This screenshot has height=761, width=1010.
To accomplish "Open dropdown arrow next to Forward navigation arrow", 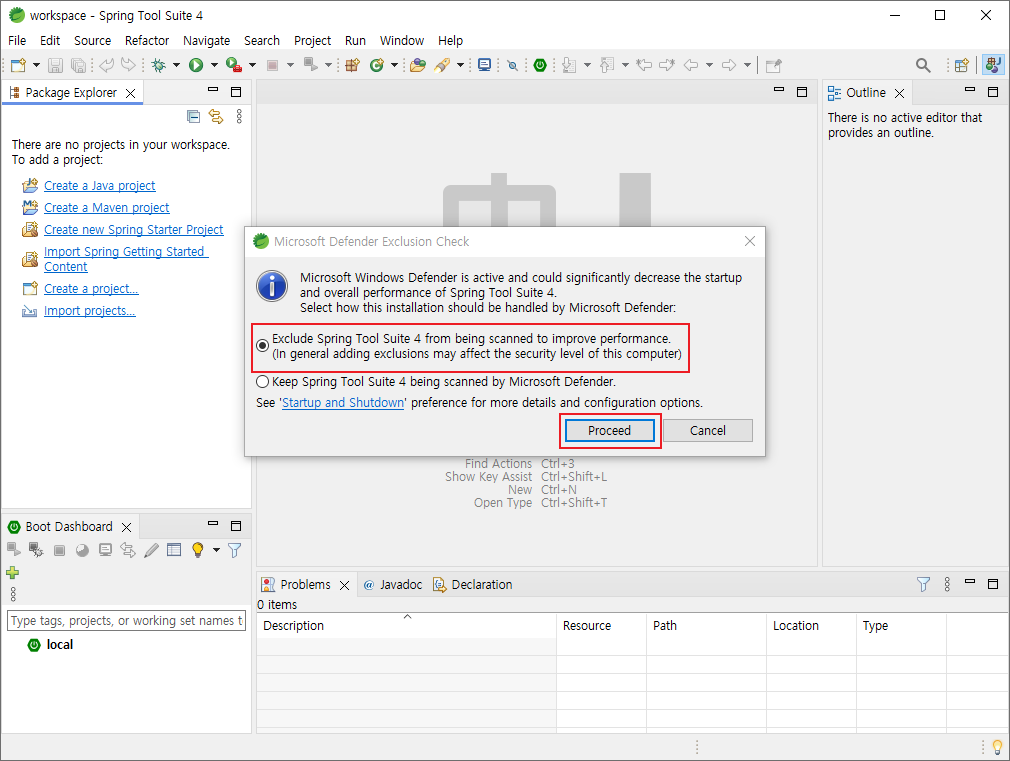I will coord(747,65).
